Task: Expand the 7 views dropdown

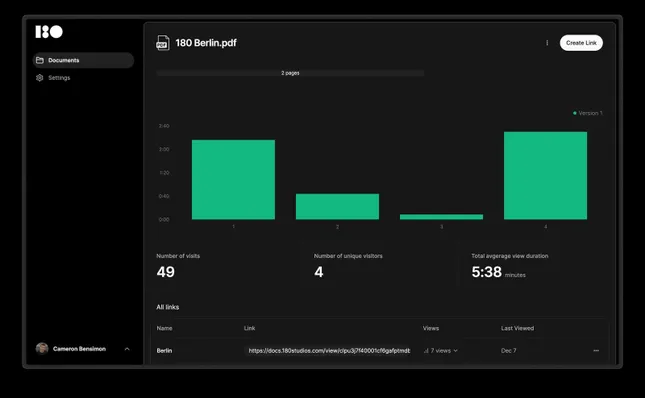Action: pyautogui.click(x=441, y=351)
